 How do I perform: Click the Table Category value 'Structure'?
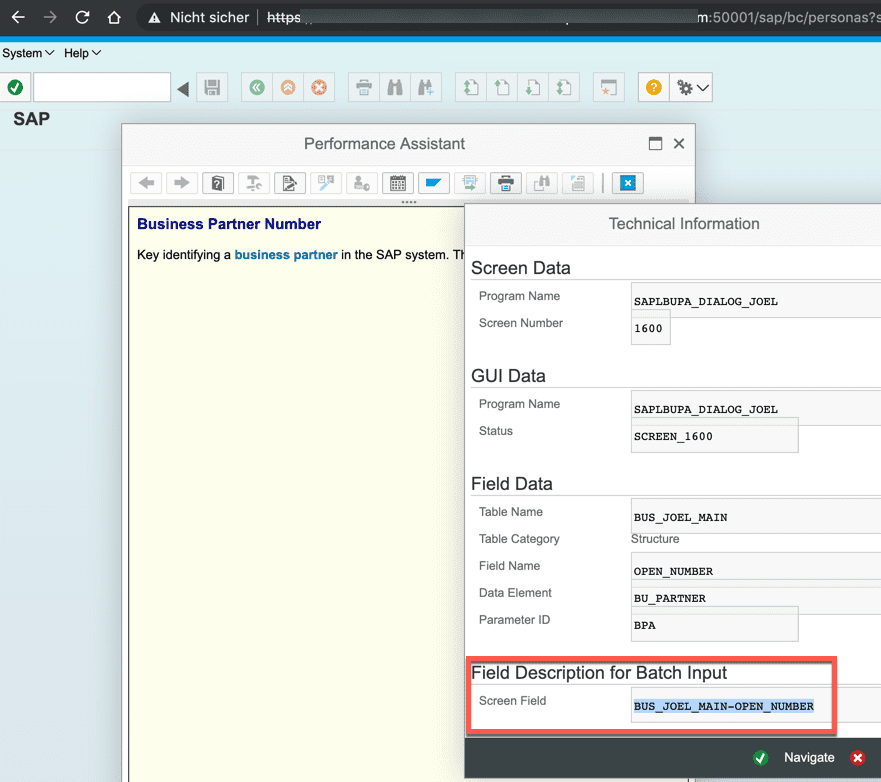[x=655, y=539]
